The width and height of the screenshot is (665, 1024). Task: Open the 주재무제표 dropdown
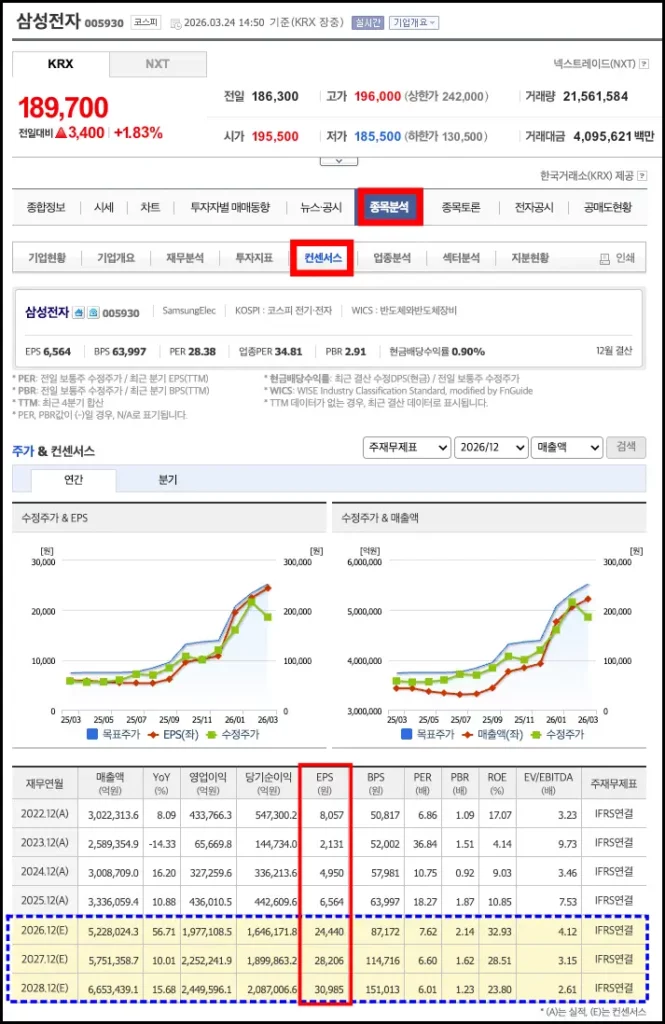[407, 447]
